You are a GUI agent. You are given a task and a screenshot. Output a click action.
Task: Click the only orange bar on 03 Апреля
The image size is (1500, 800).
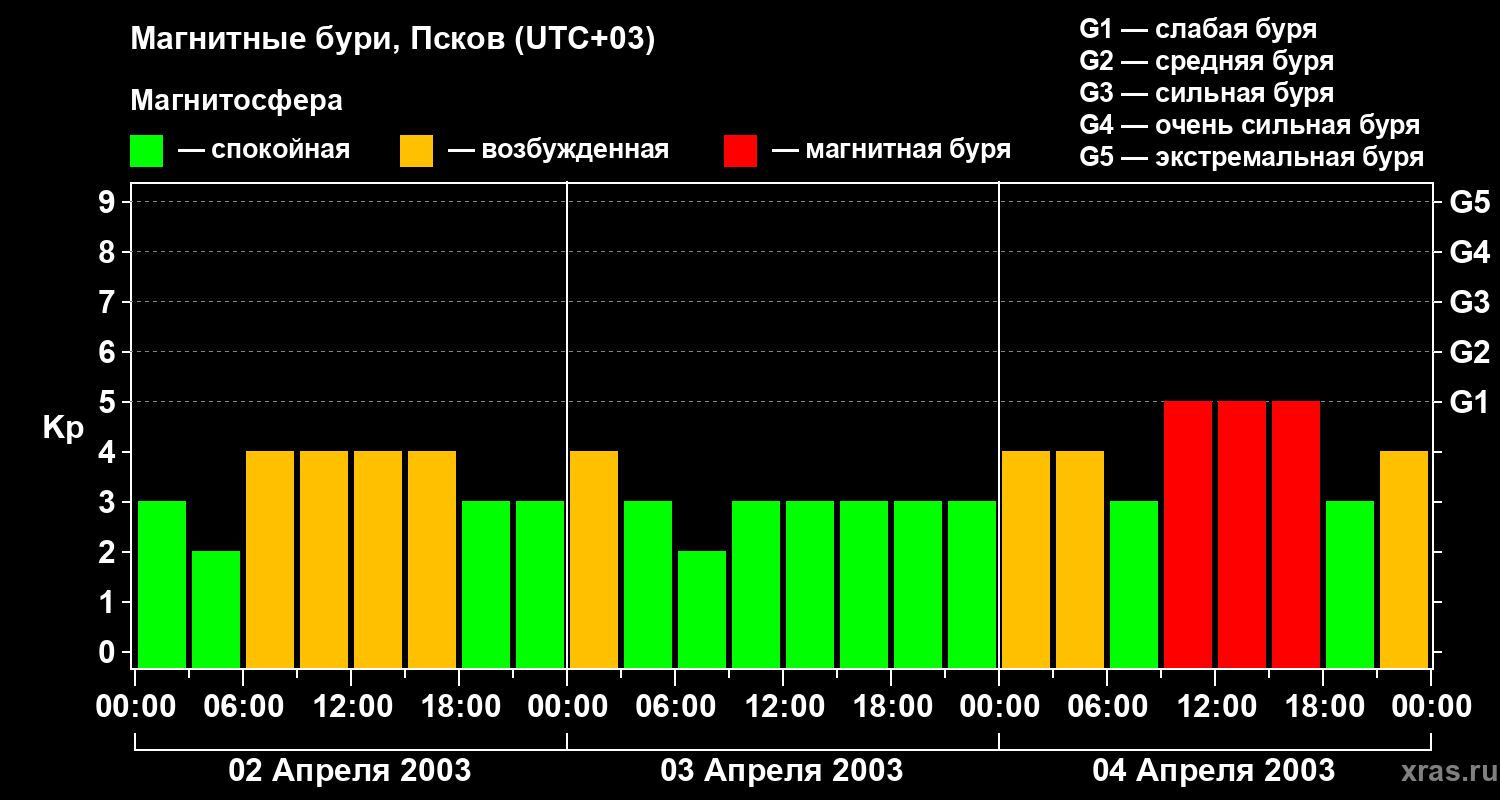(594, 559)
